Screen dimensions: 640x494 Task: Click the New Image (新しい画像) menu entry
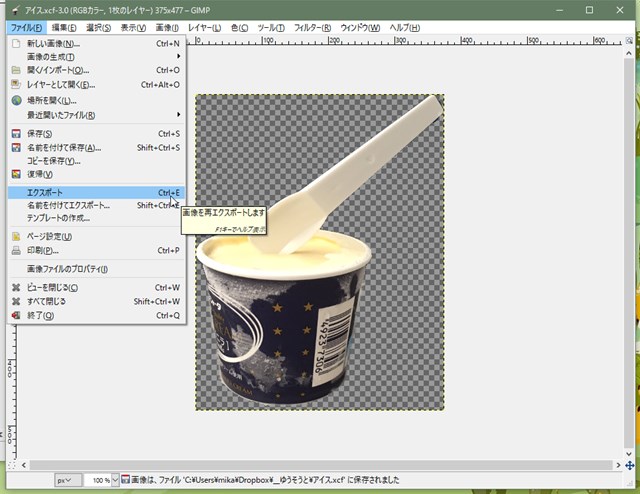[54, 43]
